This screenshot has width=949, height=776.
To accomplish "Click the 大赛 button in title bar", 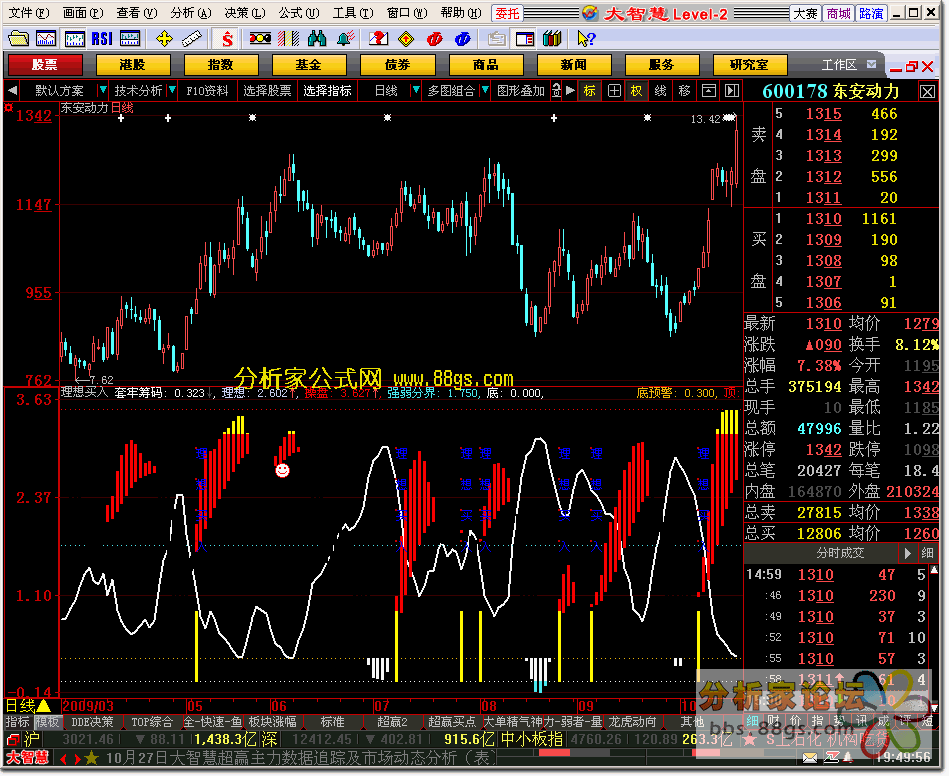I will tap(806, 13).
